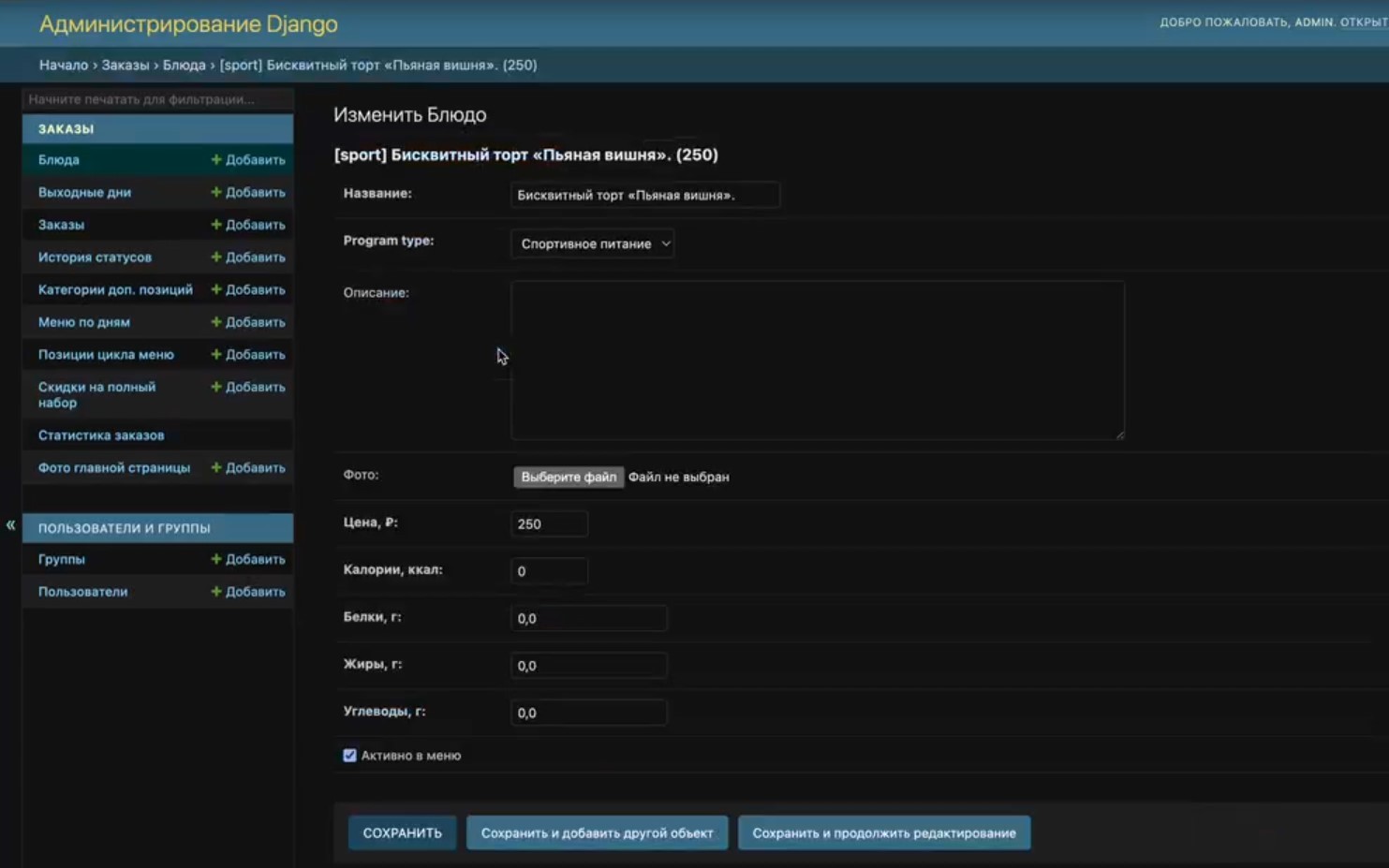Open Позиции цикла меню list

(x=106, y=355)
